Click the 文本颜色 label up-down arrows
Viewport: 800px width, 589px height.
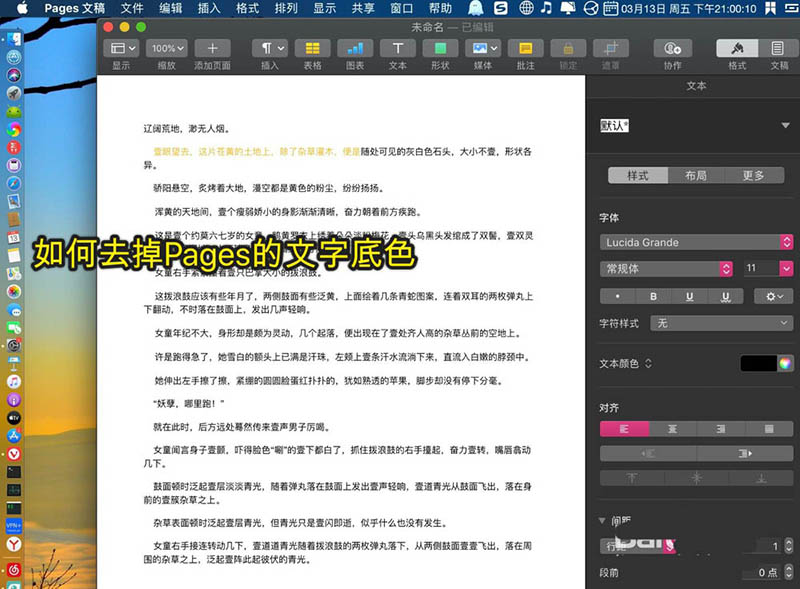tap(648, 363)
